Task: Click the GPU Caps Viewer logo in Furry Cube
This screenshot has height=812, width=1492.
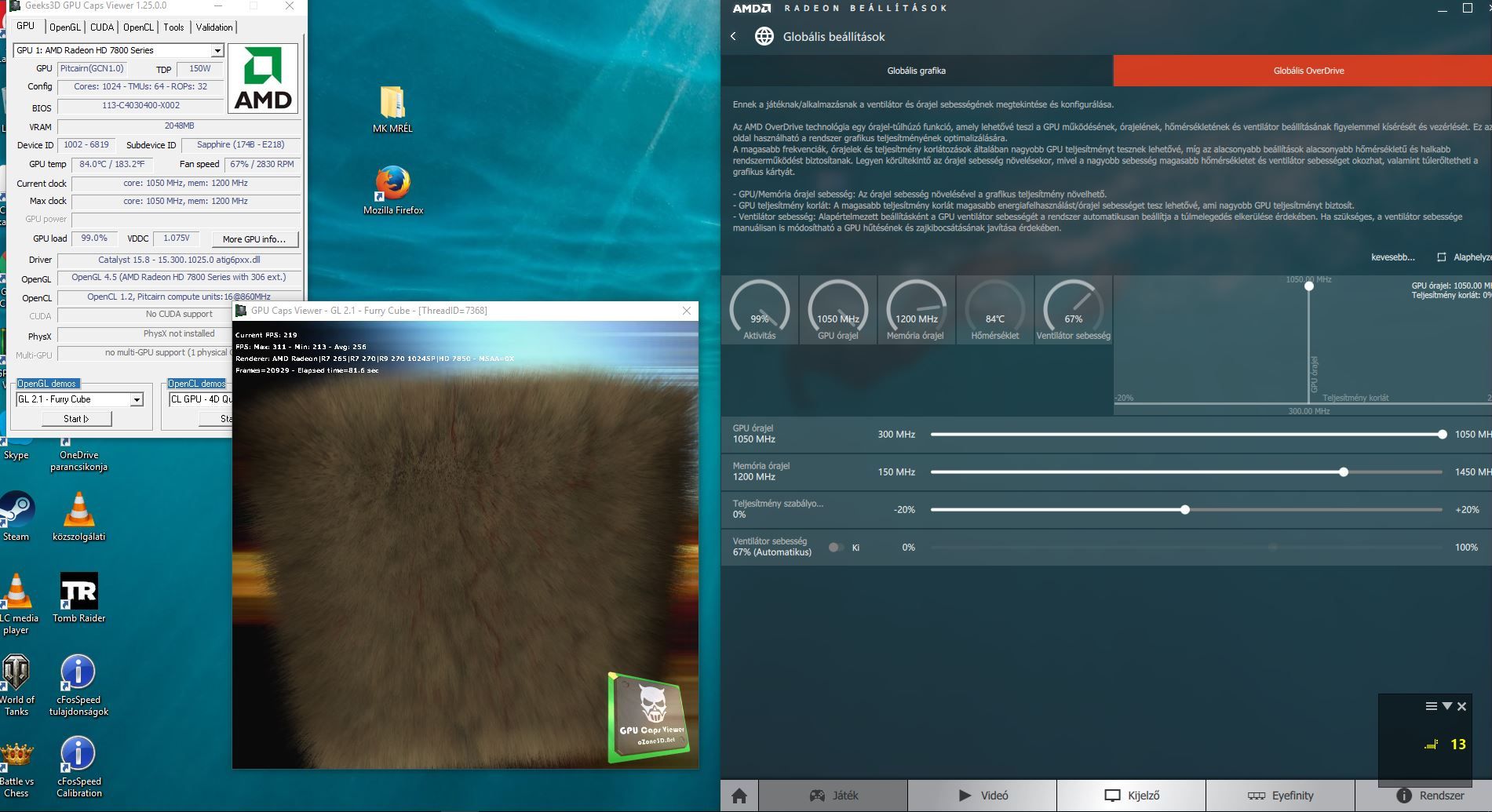Action: point(649,718)
